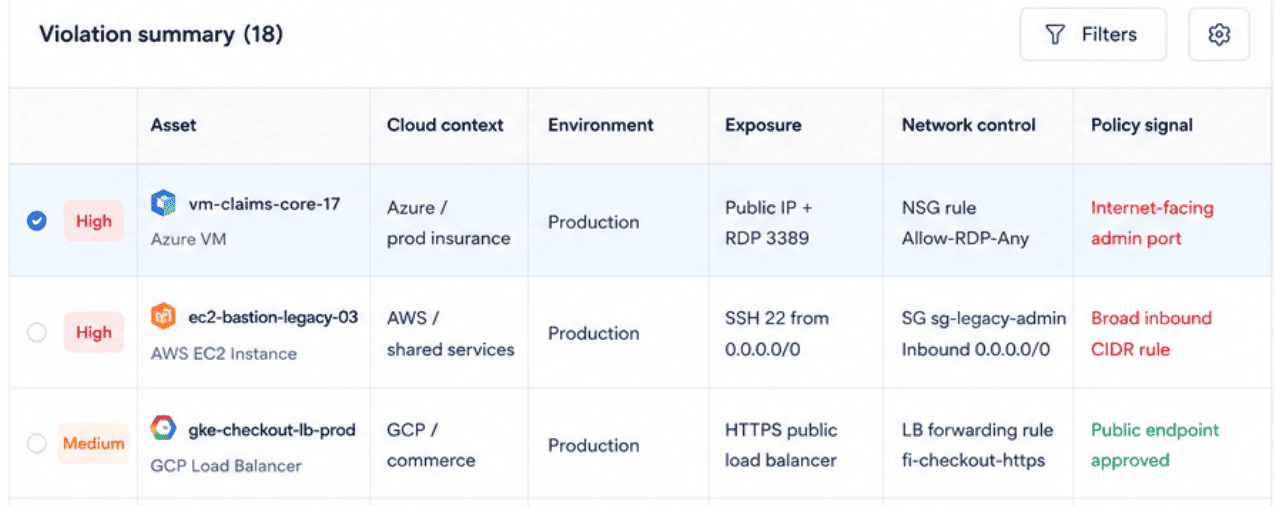Click the Azure VM subtitle text
The height and width of the screenshot is (506, 1276).
tap(188, 240)
